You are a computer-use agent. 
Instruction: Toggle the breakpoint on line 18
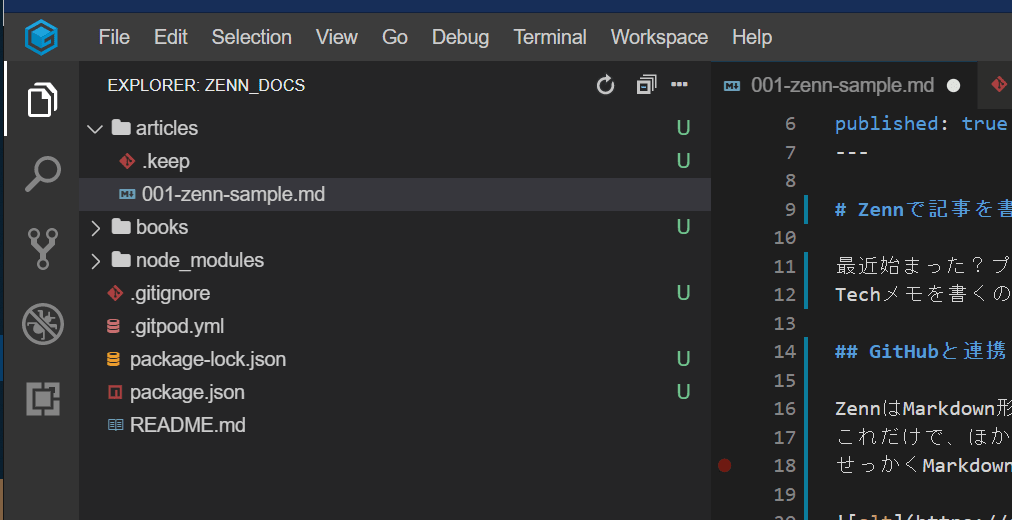pyautogui.click(x=725, y=465)
